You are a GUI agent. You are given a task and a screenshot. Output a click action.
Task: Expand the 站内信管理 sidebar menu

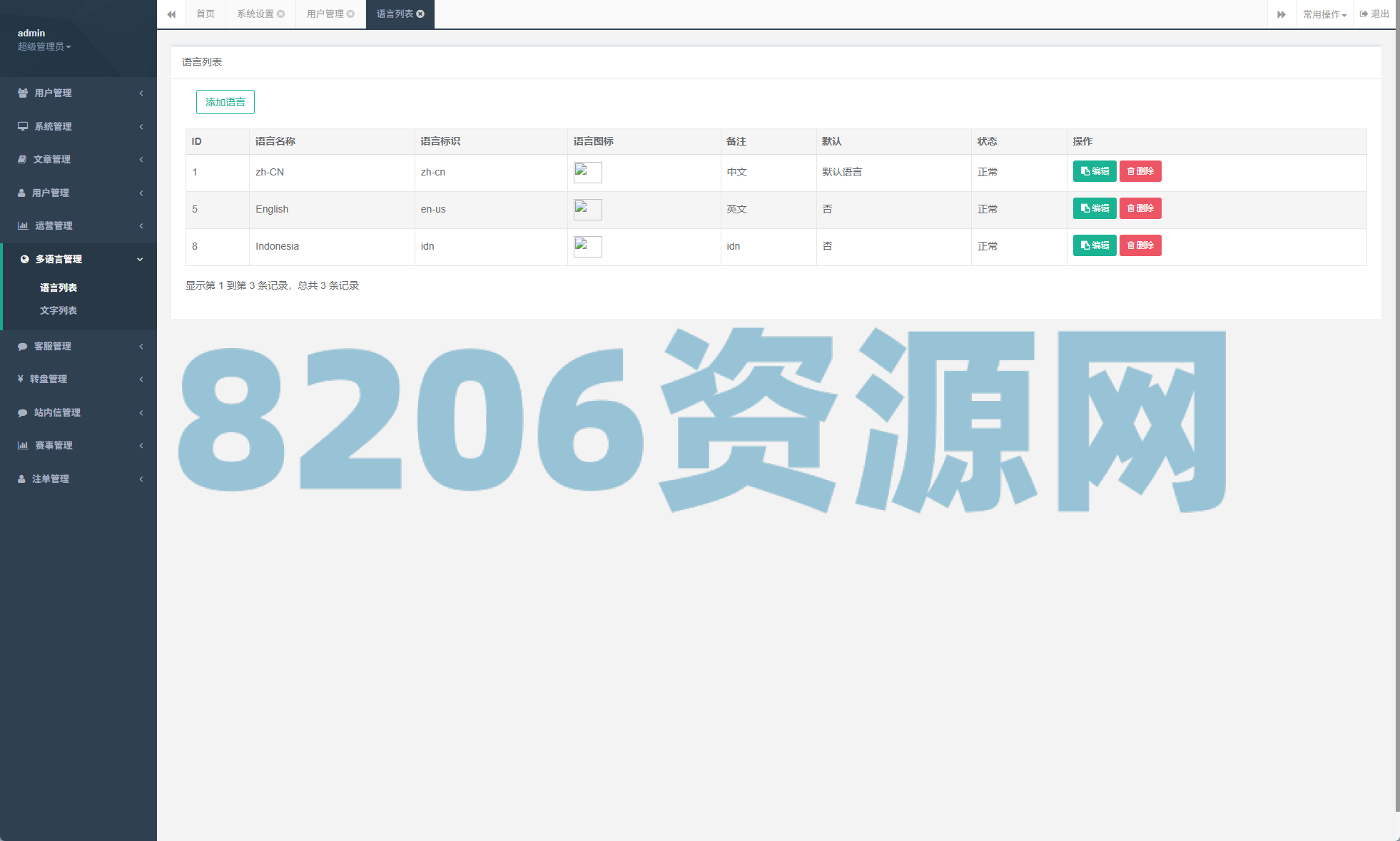point(78,412)
